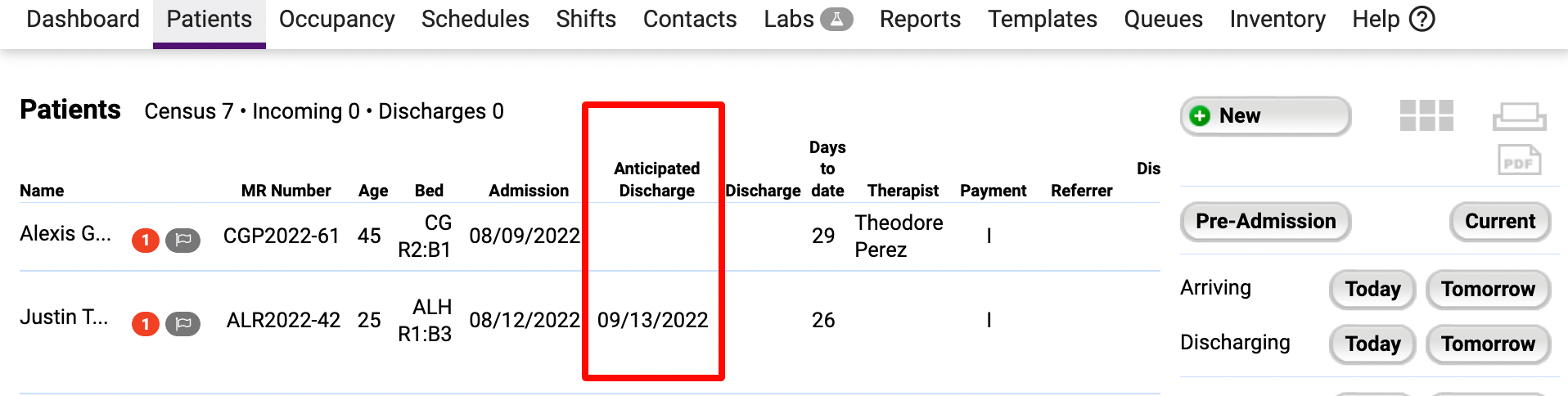Open the Dashboard tab
Screen dimensions: 1568x396
click(x=83, y=19)
